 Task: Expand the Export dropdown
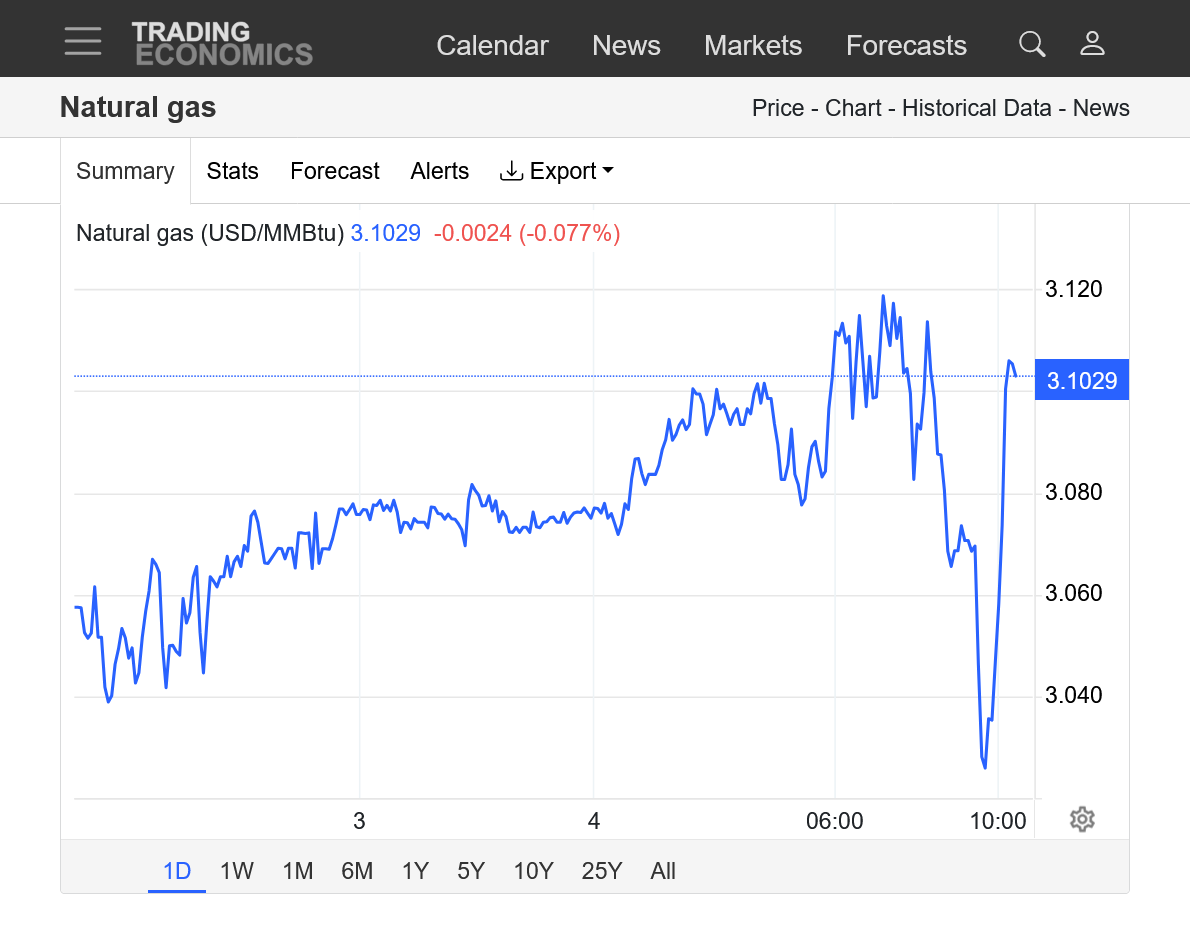click(x=556, y=171)
